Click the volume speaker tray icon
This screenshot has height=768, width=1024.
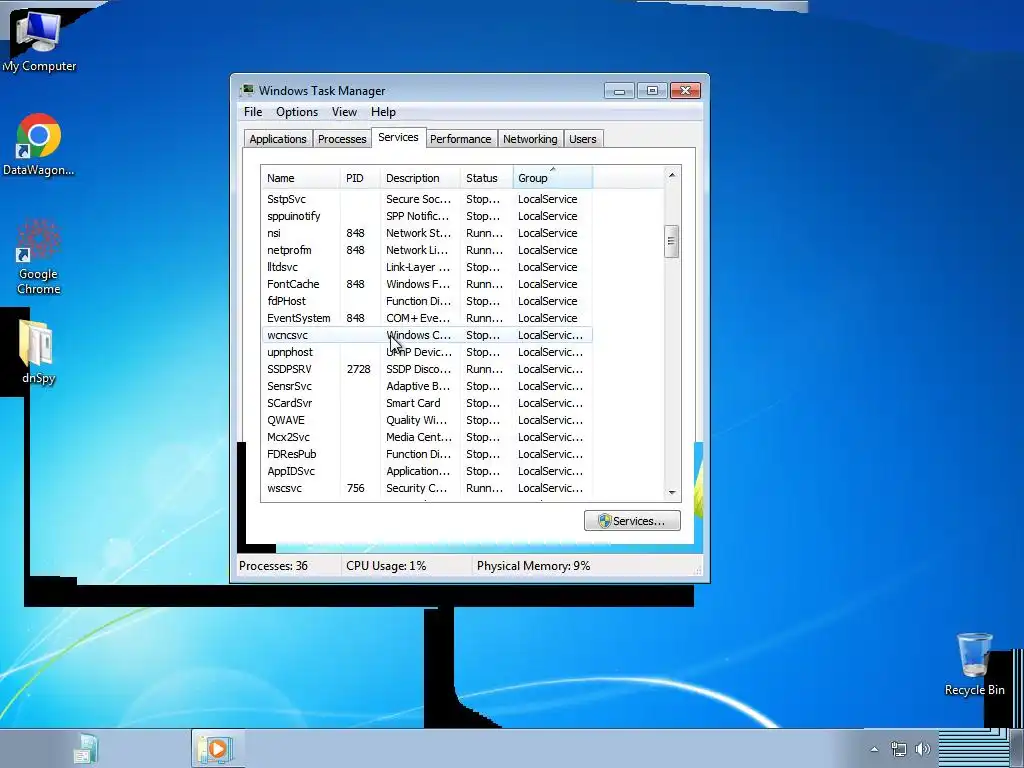tap(923, 749)
